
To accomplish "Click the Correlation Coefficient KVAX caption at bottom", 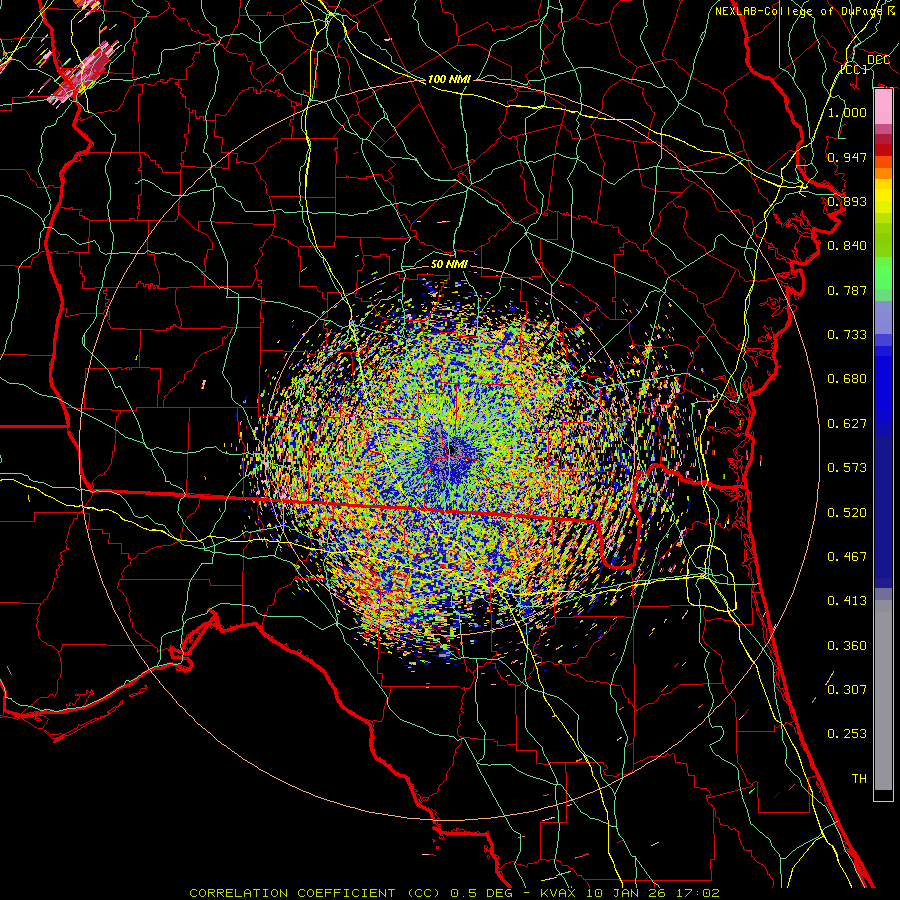I will pyautogui.click(x=454, y=893).
